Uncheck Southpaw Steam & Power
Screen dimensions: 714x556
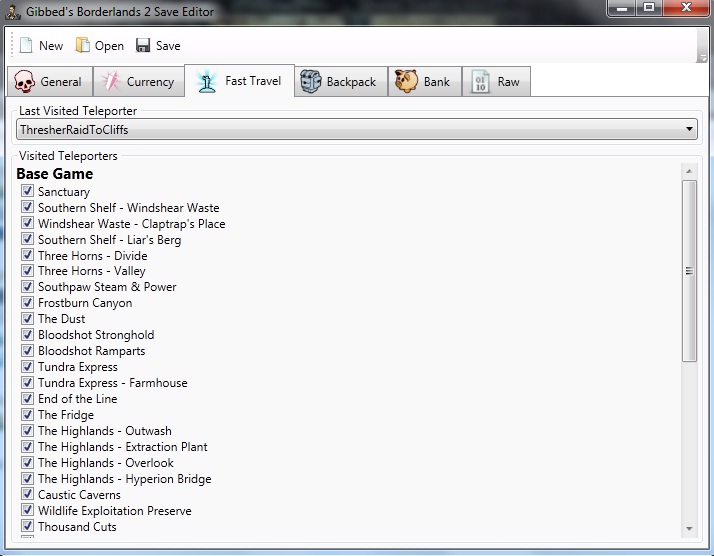click(27, 286)
